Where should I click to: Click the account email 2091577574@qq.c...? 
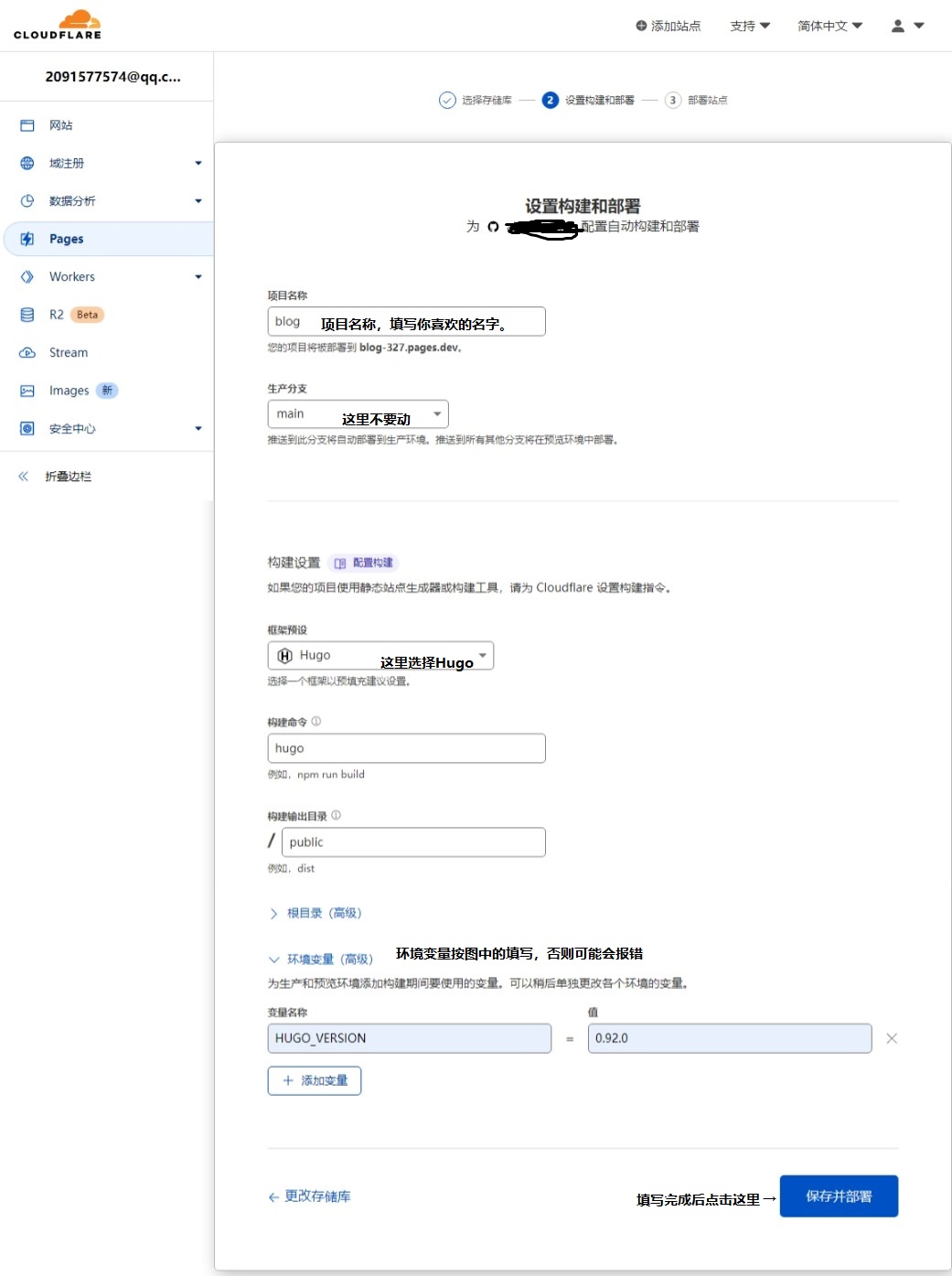pos(113,77)
